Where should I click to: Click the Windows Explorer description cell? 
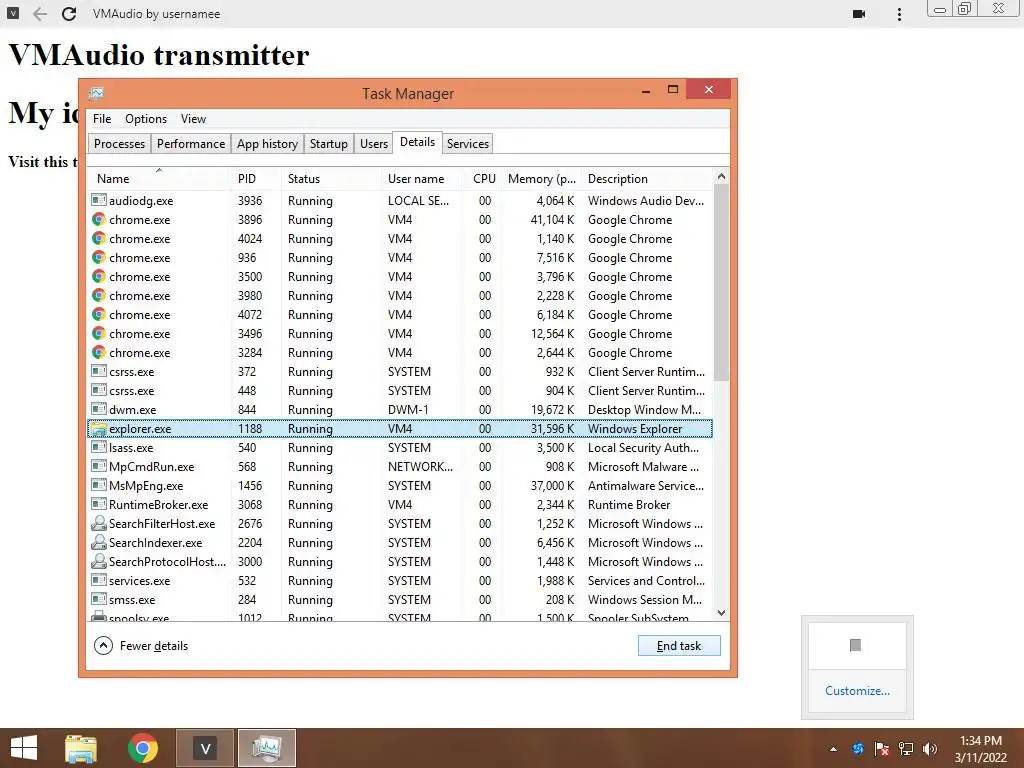click(635, 428)
